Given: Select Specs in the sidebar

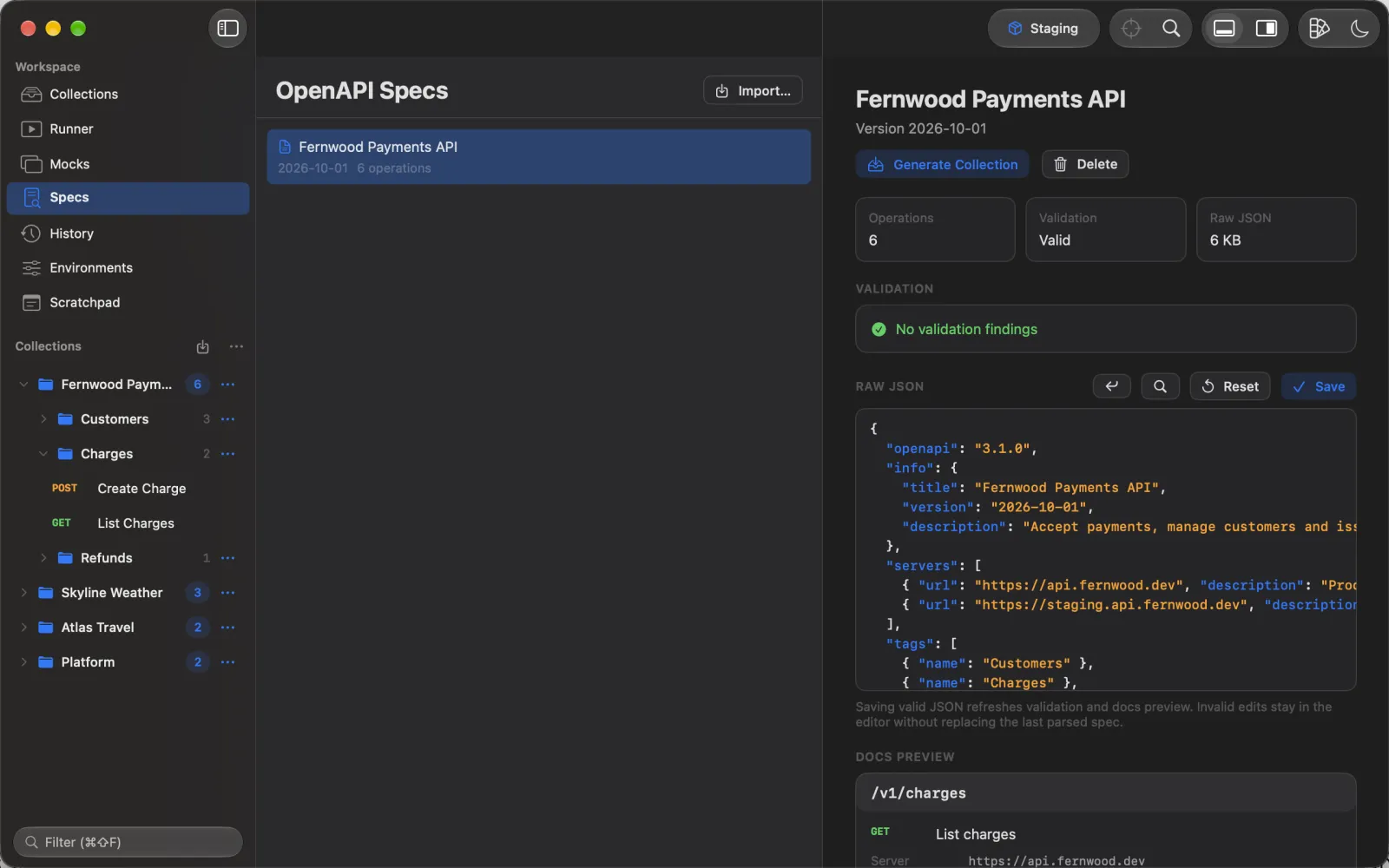Looking at the screenshot, I should pos(128,198).
